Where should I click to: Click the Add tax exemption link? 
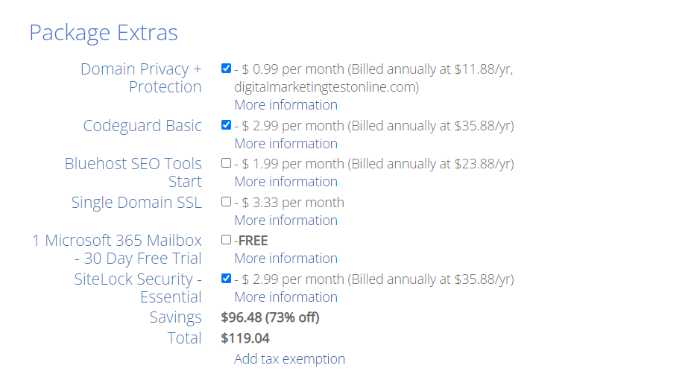[x=289, y=359]
